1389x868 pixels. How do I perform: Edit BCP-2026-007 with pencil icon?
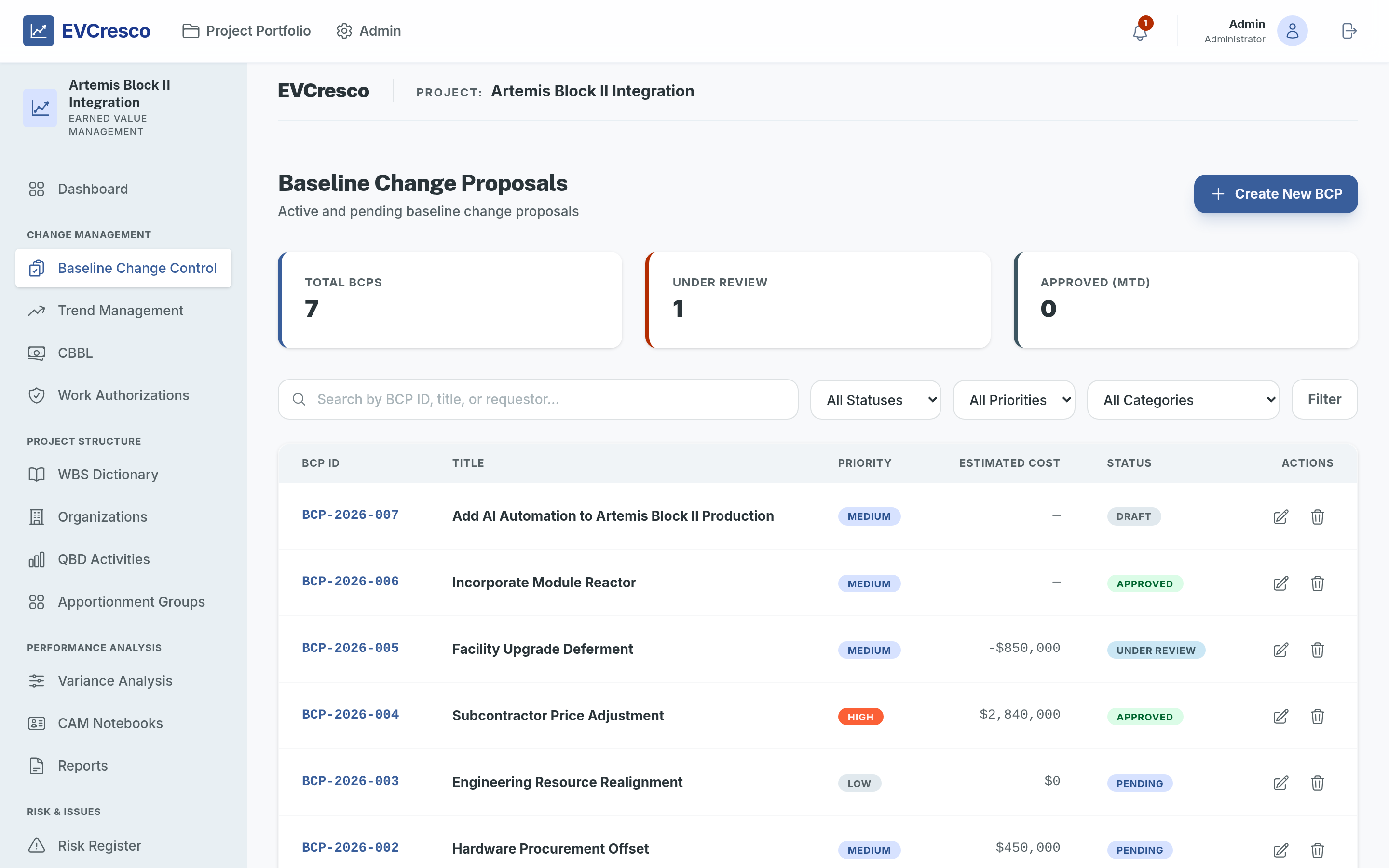coord(1280,516)
